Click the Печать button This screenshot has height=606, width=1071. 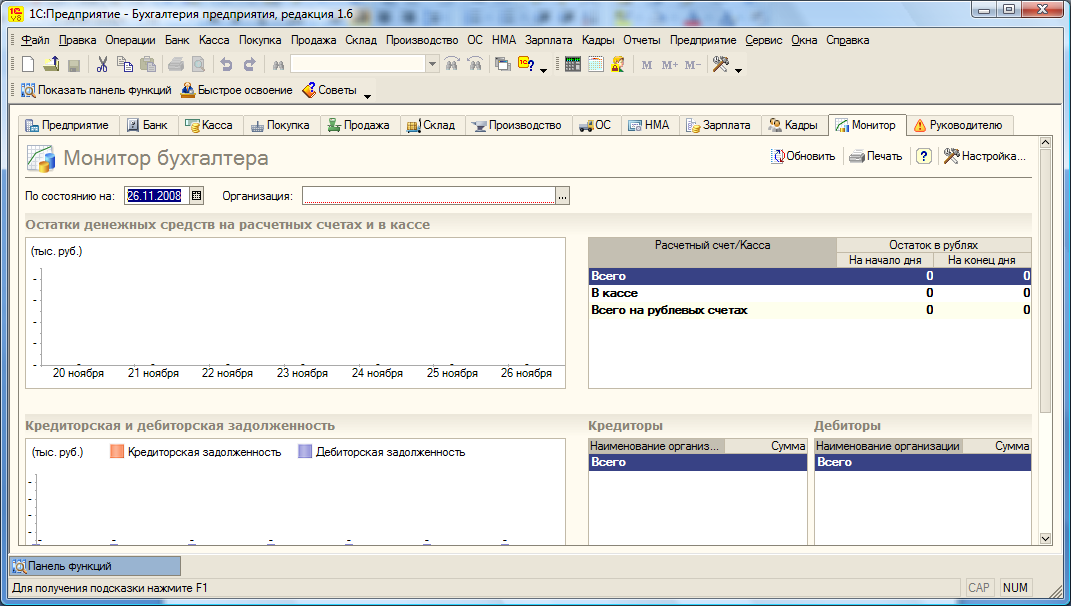[876, 156]
